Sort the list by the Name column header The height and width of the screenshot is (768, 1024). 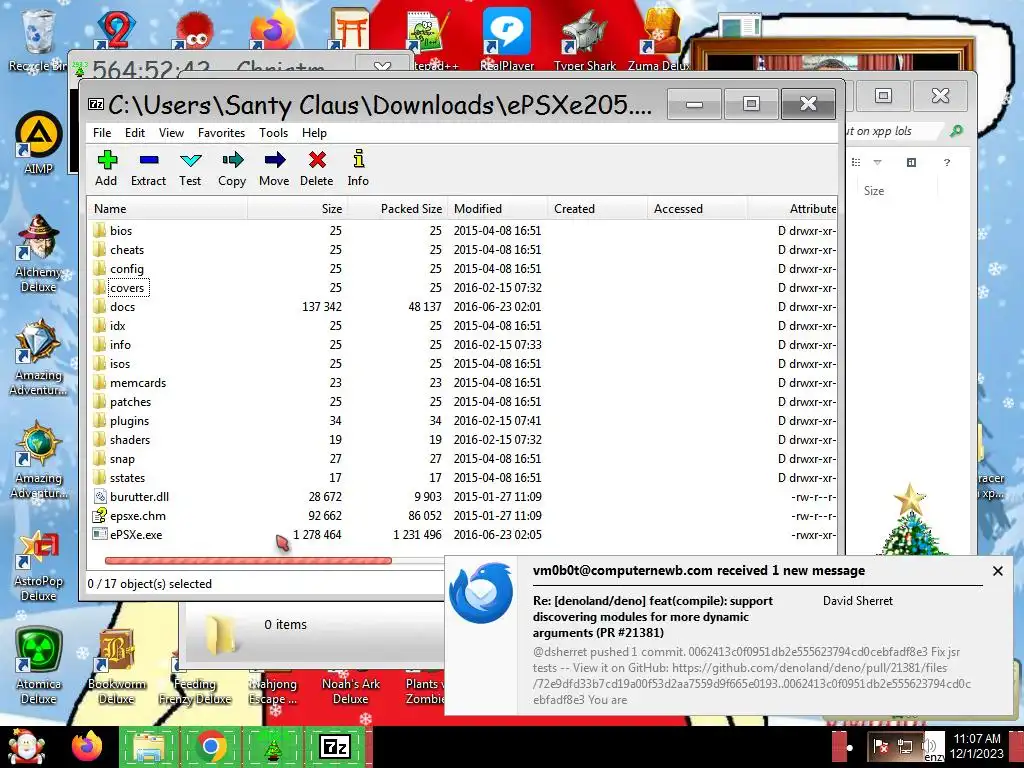(167, 209)
